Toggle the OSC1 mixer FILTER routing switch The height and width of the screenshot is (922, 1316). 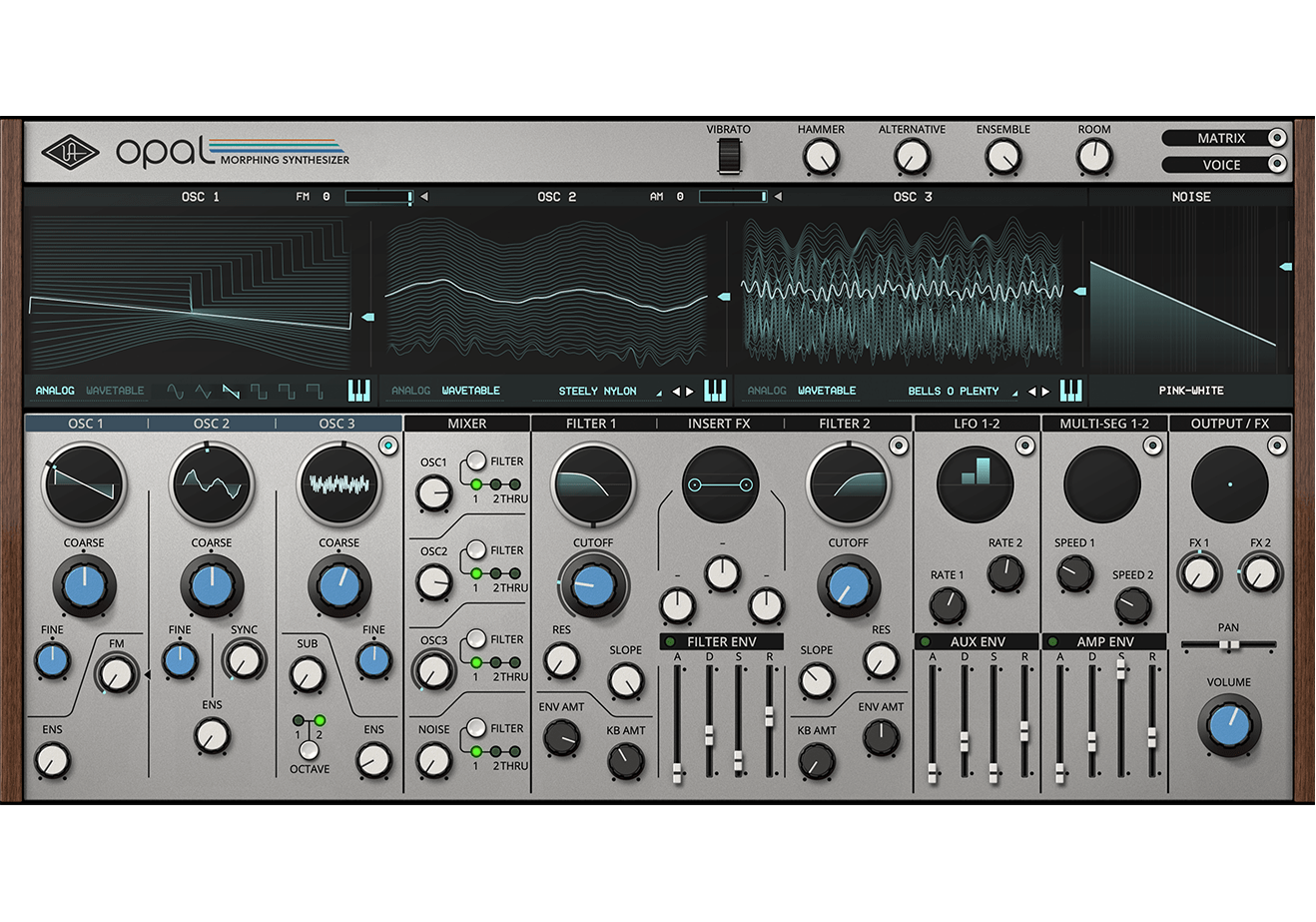(x=476, y=461)
